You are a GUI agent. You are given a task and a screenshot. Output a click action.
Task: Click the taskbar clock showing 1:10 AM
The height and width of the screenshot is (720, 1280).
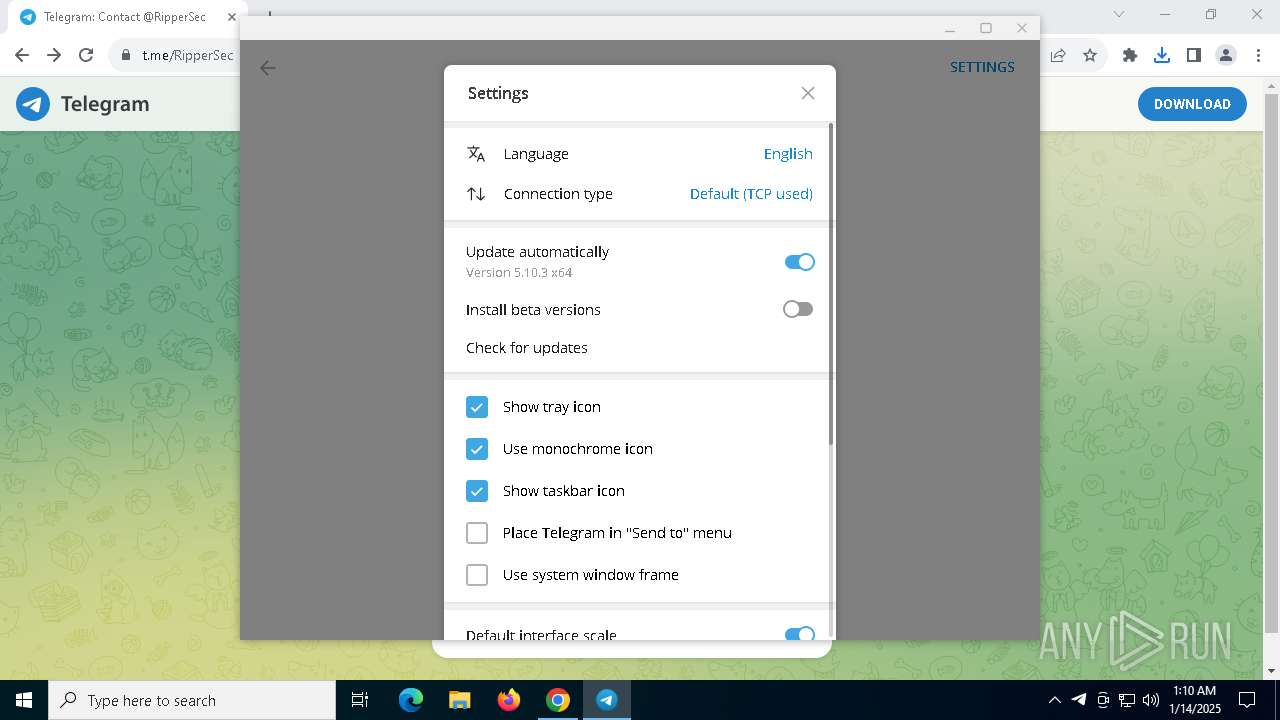tap(1193, 700)
